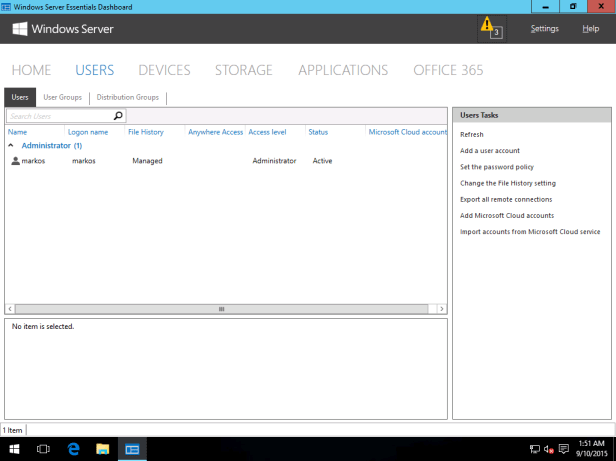This screenshot has height=461, width=616.
Task: Click Add a user account
Action: coord(489,151)
